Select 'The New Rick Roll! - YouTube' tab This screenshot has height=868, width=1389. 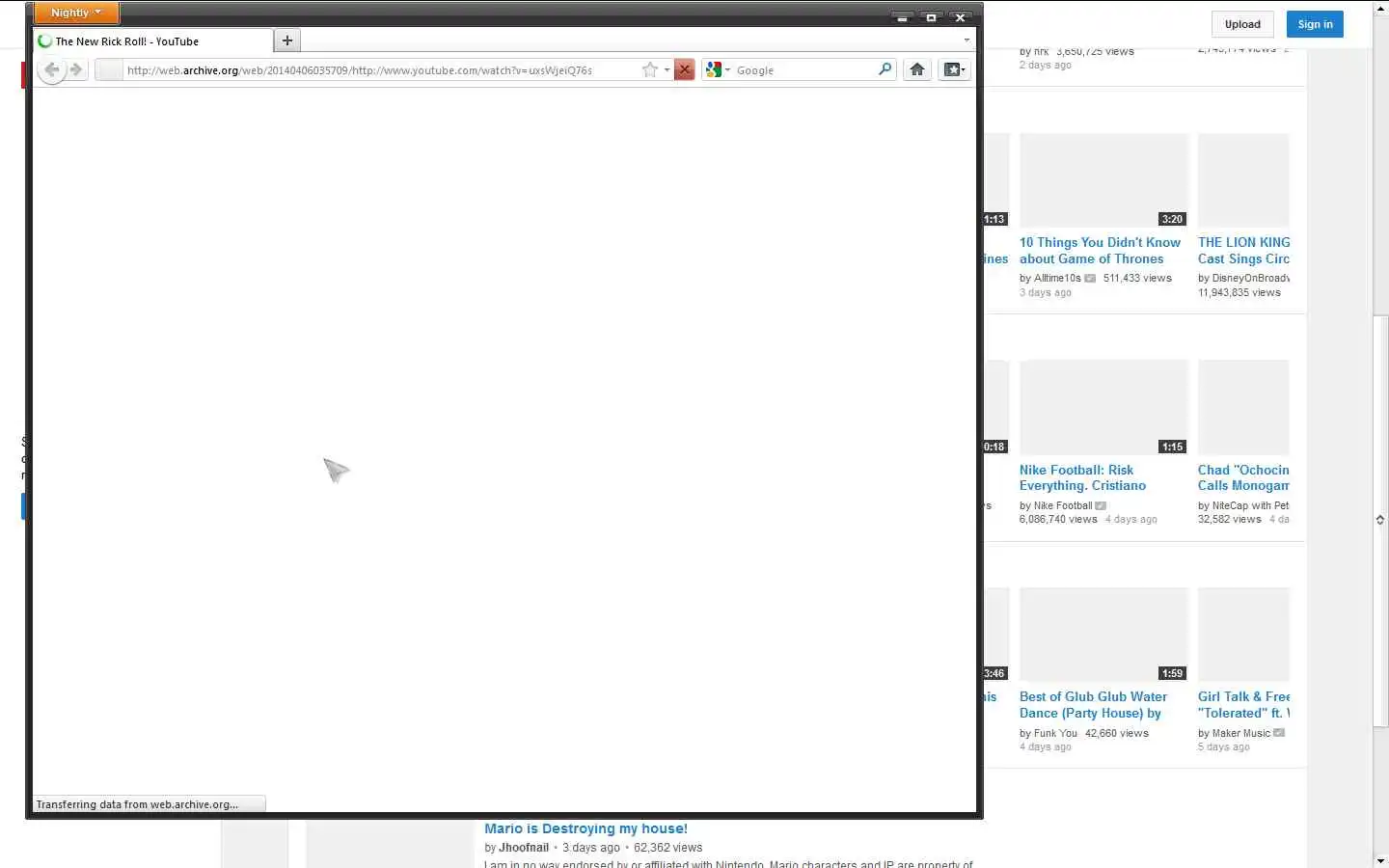pyautogui.click(x=153, y=41)
